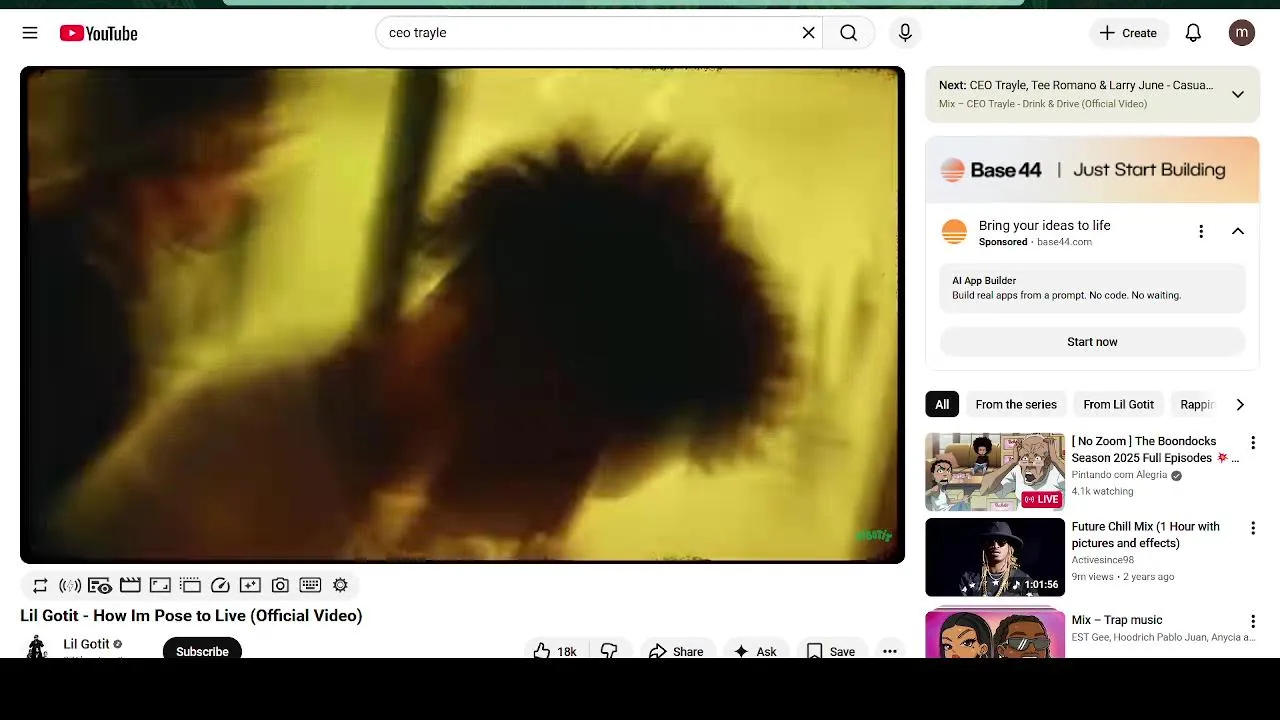The width and height of the screenshot is (1280, 720).
Task: Open the Base44 ad options menu
Action: (1201, 231)
